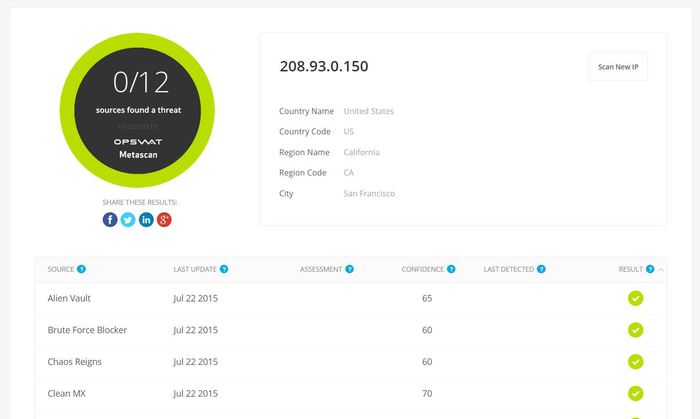Click the Jul 22 2015 date for Brute Force Blocker
Image resolution: width=700 pixels, height=419 pixels.
point(196,330)
